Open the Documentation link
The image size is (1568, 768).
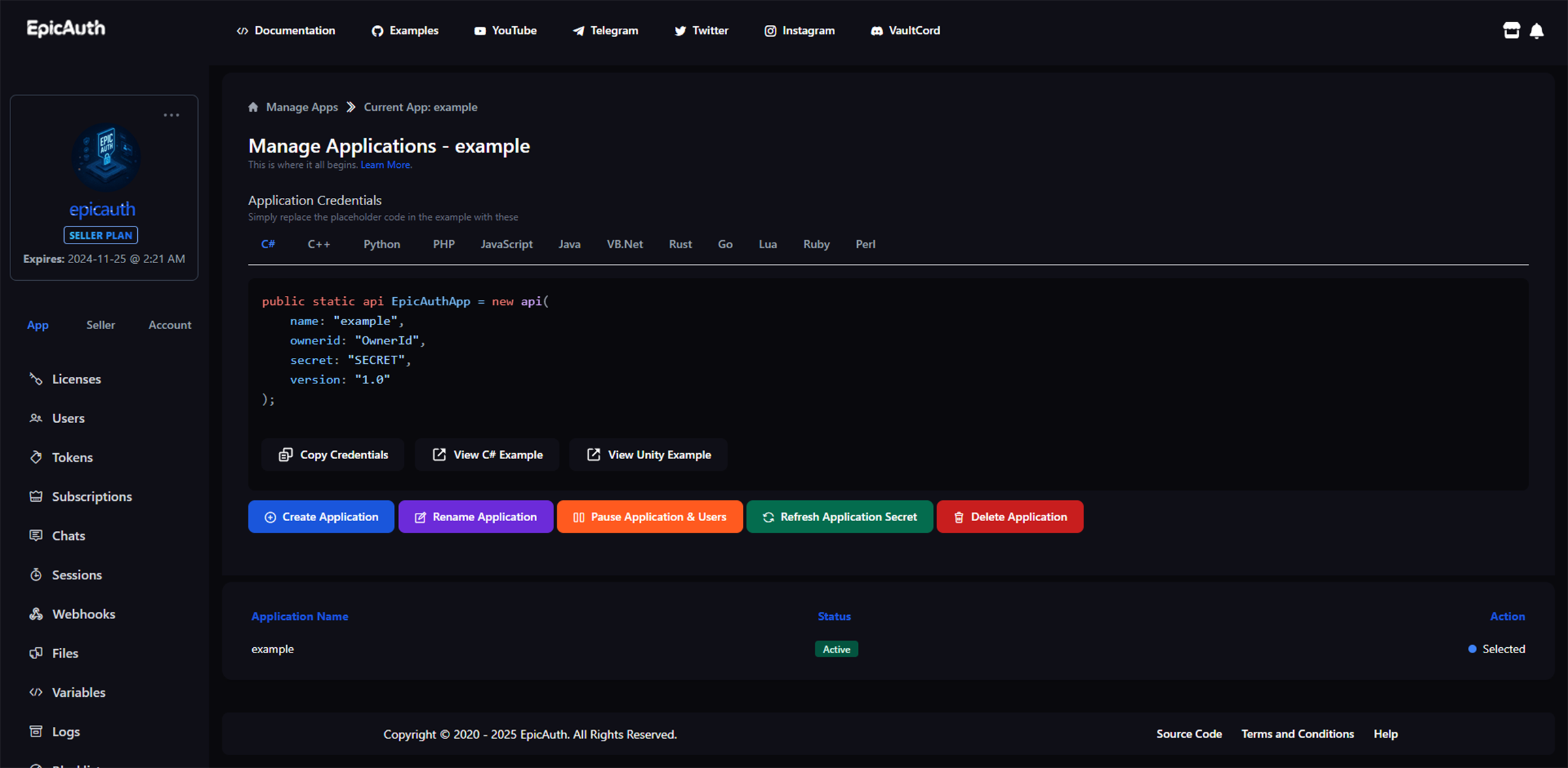pyautogui.click(x=286, y=31)
